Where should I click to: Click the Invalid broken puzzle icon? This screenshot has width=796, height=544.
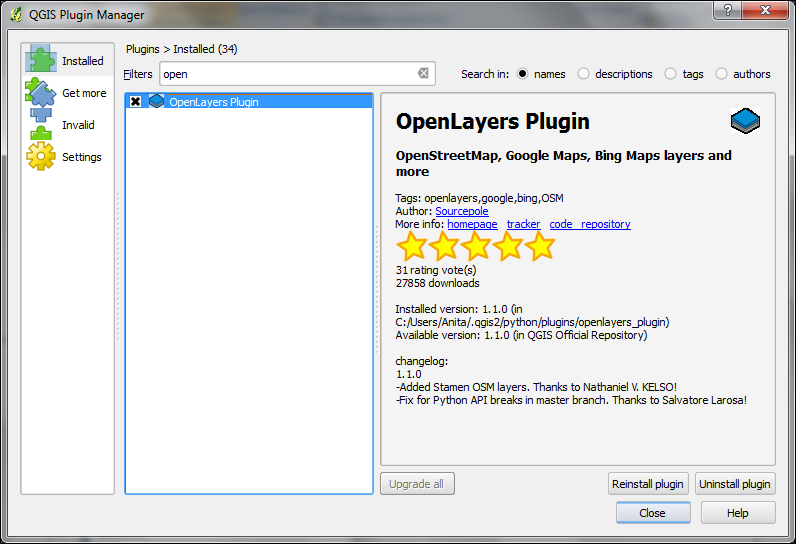click(41, 125)
